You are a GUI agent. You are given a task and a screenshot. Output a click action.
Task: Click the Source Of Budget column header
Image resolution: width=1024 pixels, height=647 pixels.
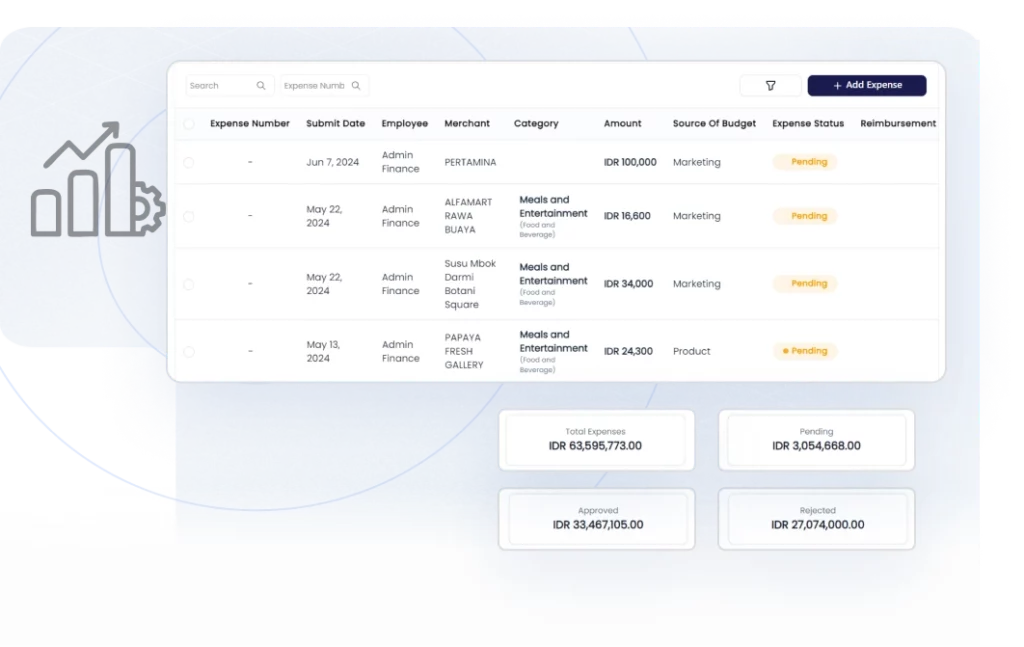pos(714,124)
